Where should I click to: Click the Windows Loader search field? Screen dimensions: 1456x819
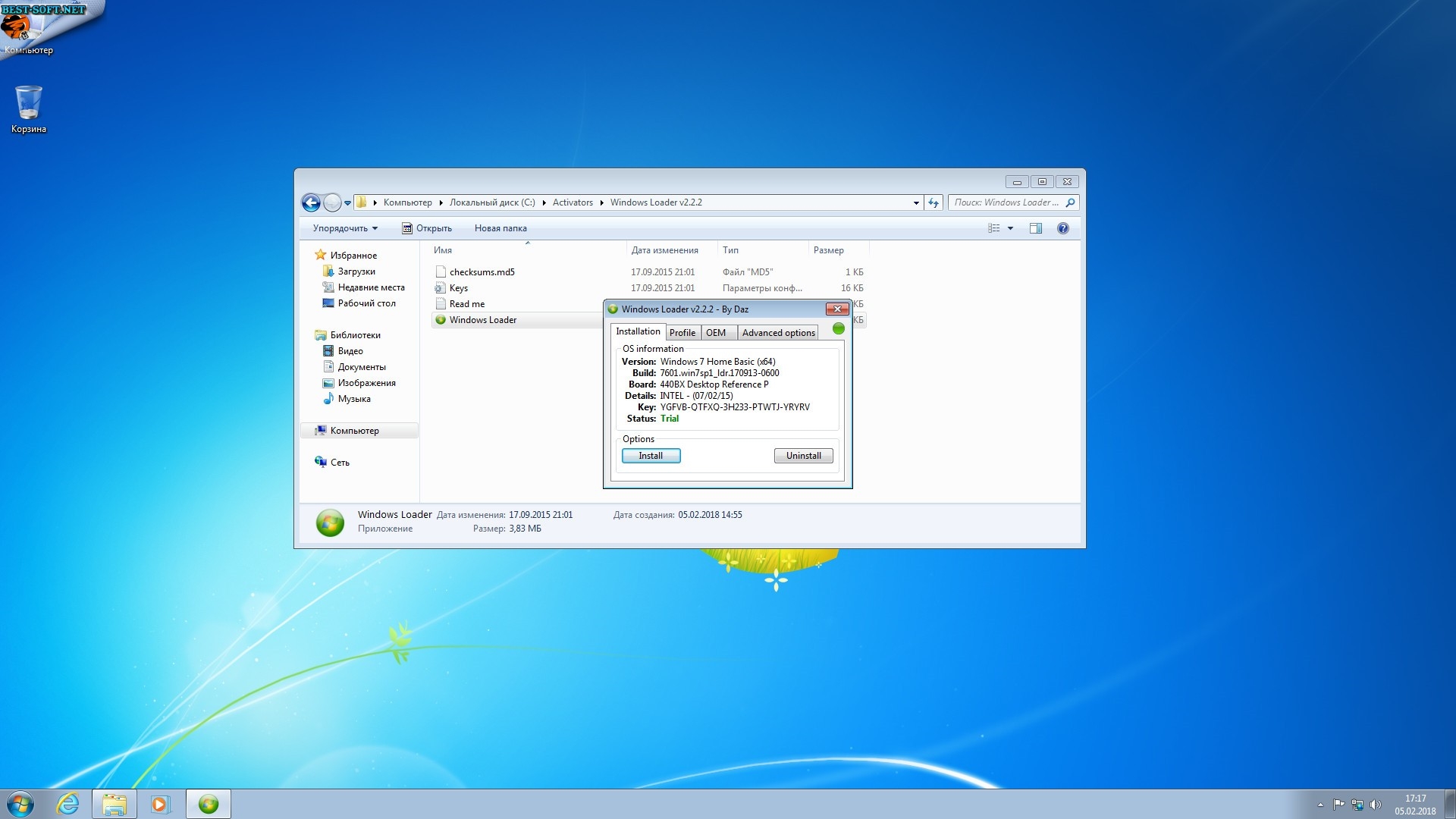[x=1006, y=202]
